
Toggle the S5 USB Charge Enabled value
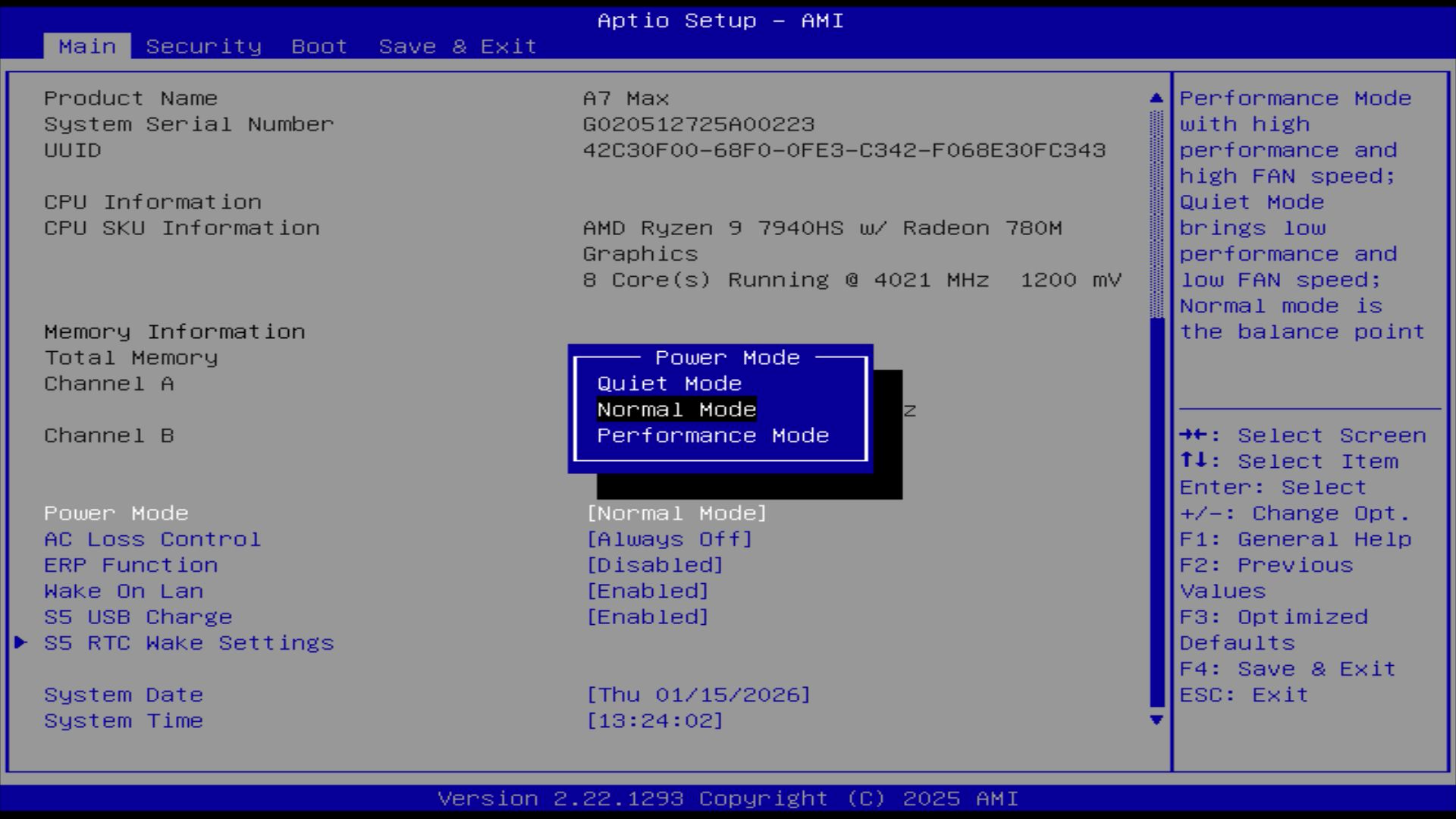pos(647,617)
